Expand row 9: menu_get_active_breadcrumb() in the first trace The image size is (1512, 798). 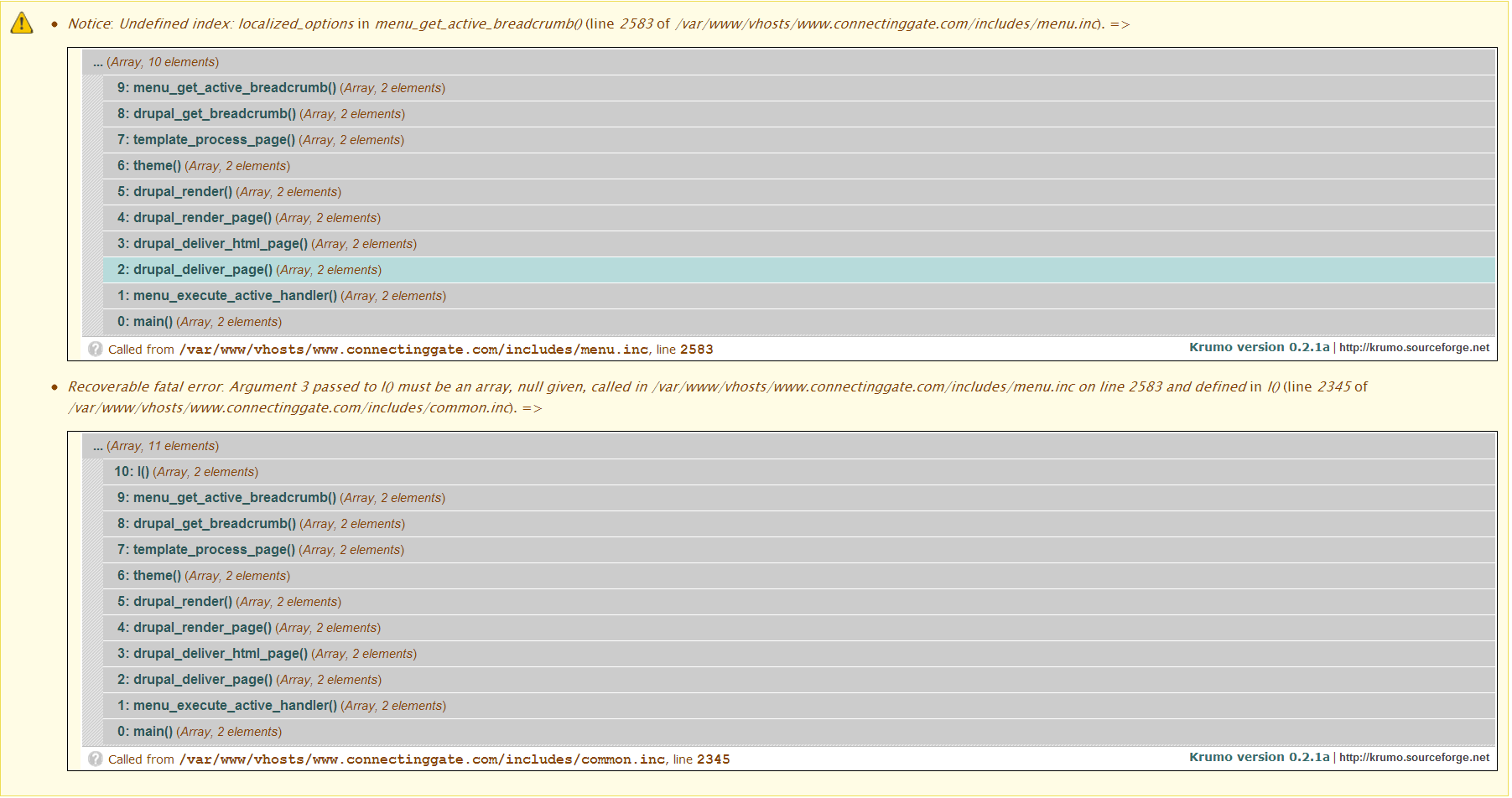click(x=799, y=88)
